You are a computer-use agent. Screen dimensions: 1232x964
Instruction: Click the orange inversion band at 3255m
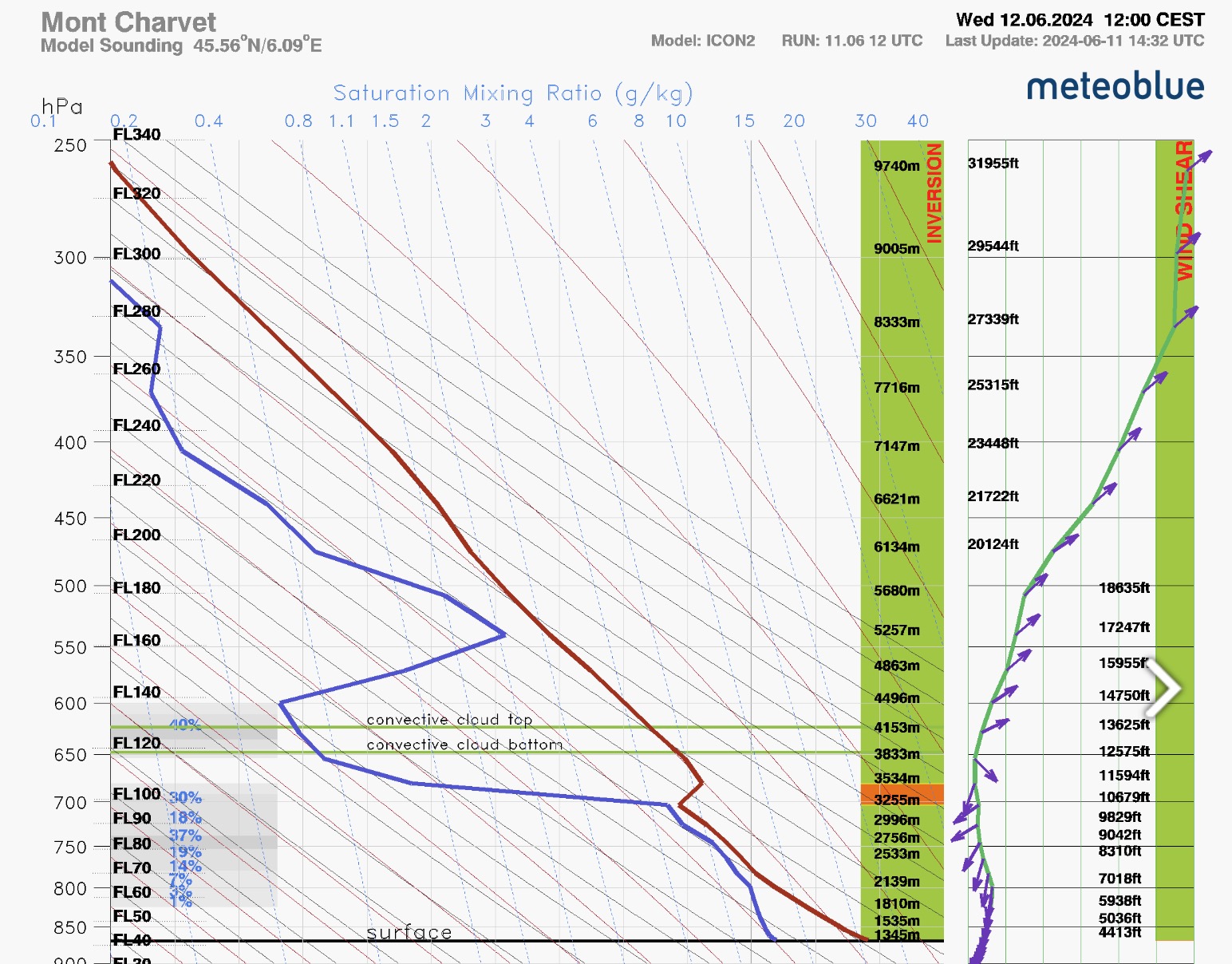(x=902, y=795)
